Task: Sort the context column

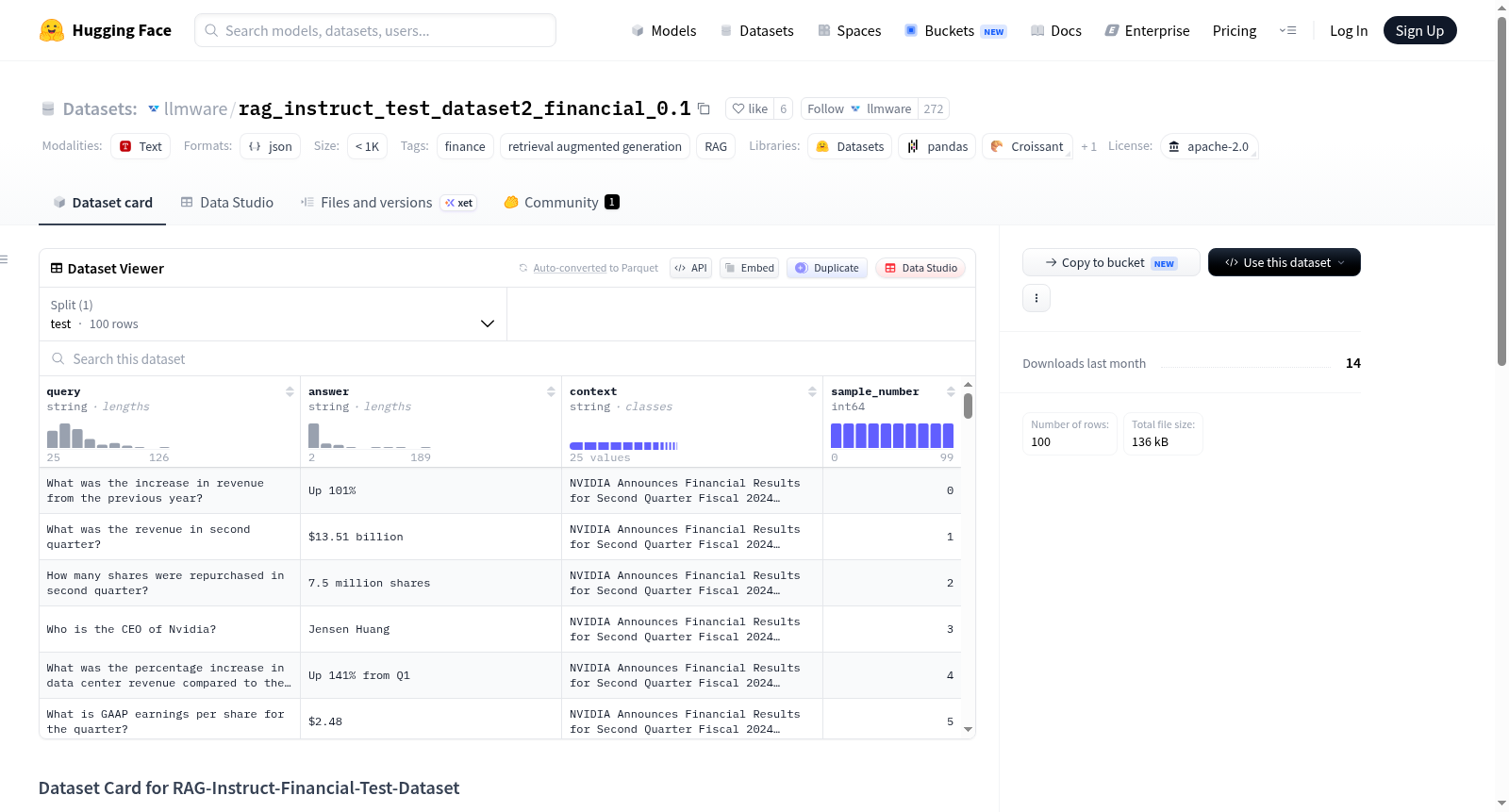Action: pyautogui.click(x=812, y=391)
